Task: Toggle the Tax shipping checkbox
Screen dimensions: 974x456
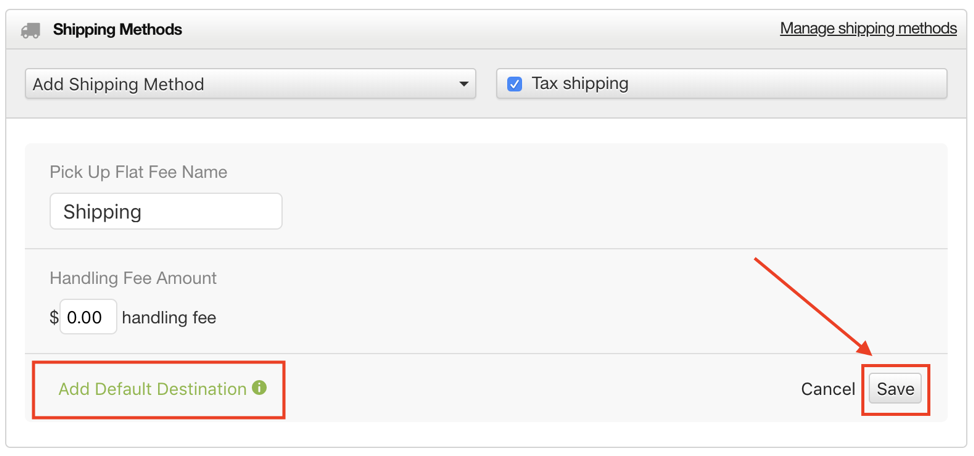Action: [x=514, y=84]
